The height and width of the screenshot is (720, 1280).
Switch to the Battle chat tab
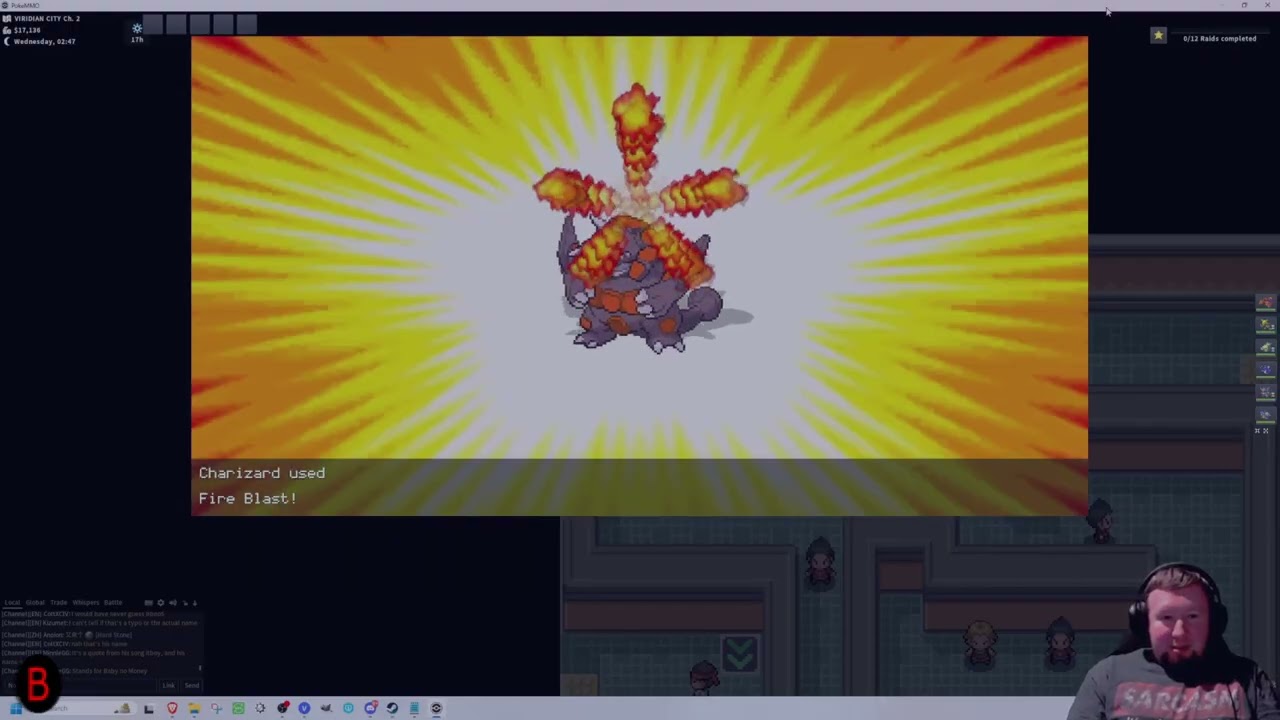click(113, 602)
